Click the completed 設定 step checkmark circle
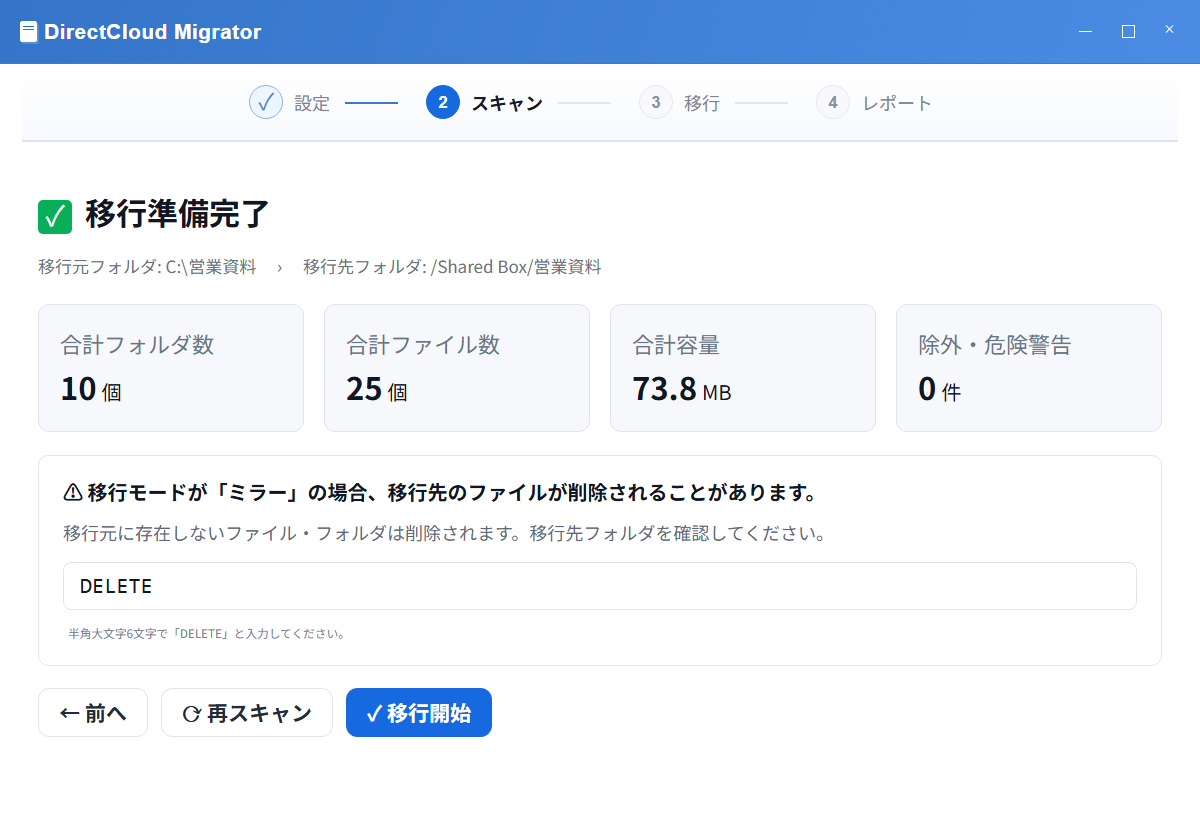The height and width of the screenshot is (822, 1200). 266,102
